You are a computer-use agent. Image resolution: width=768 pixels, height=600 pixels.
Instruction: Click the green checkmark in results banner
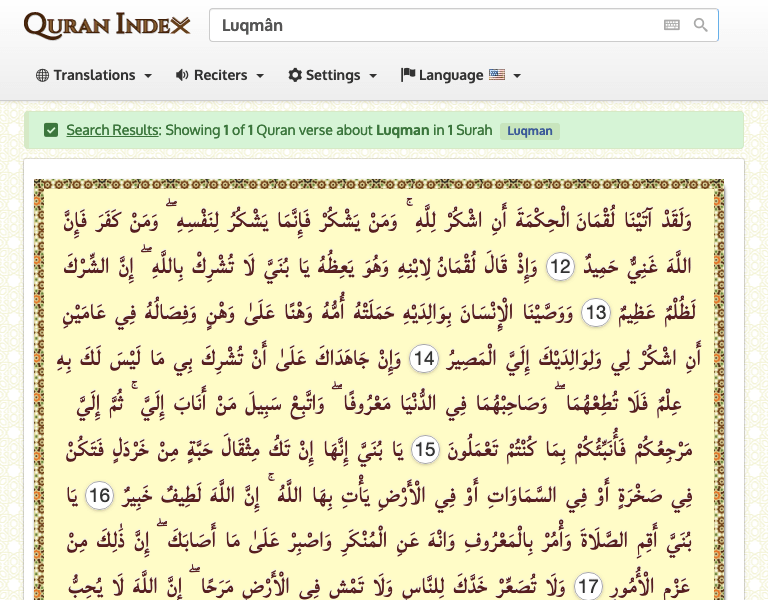point(51,130)
